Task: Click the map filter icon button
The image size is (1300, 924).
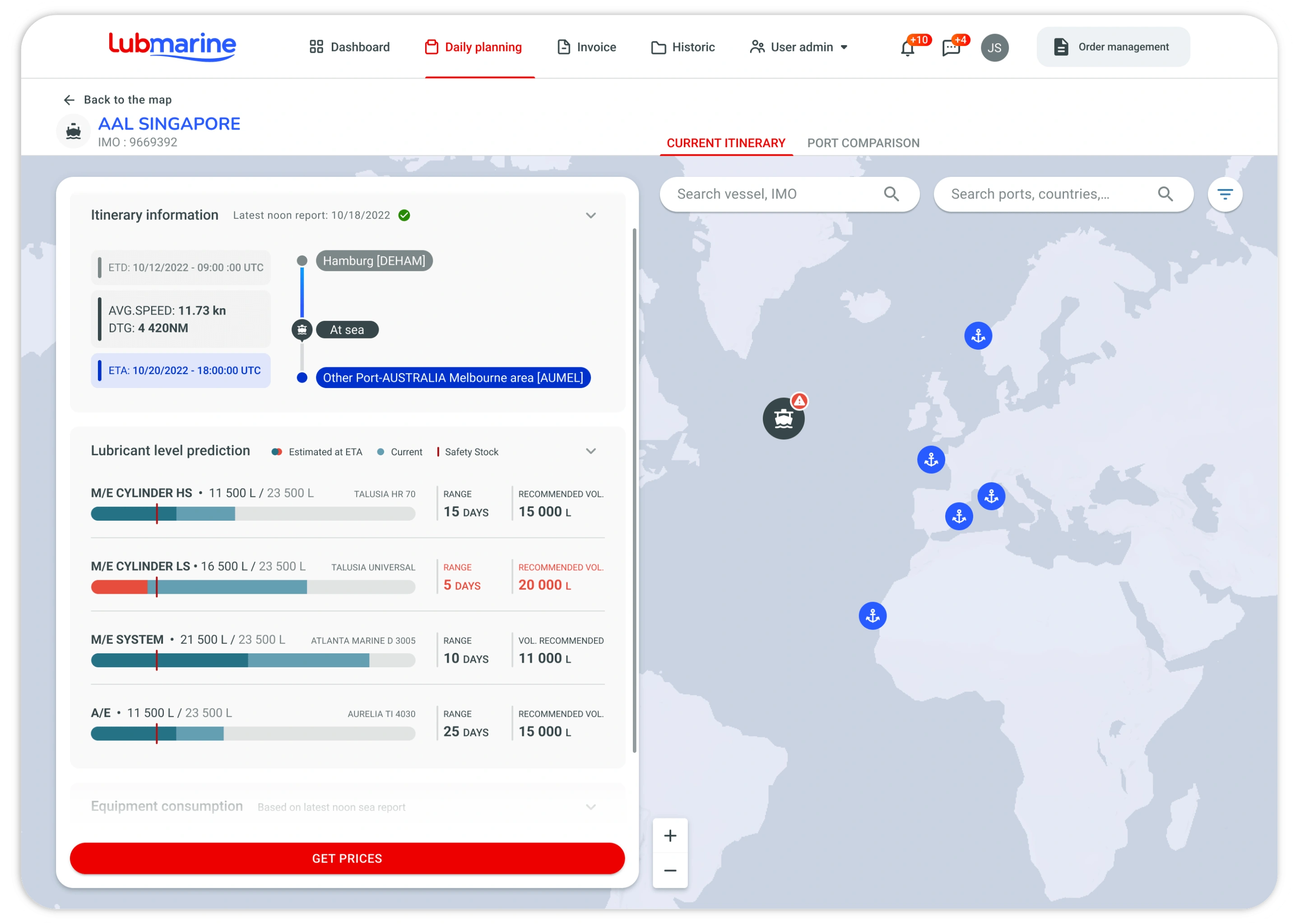Action: pyautogui.click(x=1224, y=194)
